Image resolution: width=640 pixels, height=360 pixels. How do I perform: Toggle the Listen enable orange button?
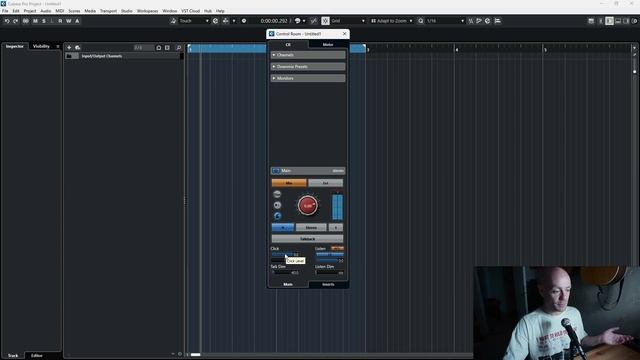pyautogui.click(x=337, y=248)
